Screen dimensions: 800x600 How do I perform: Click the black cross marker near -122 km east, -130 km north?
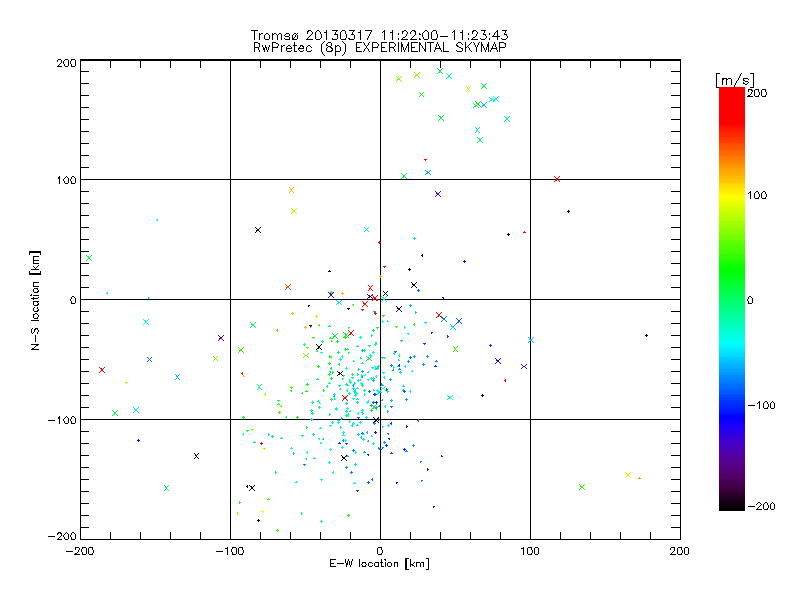point(196,456)
